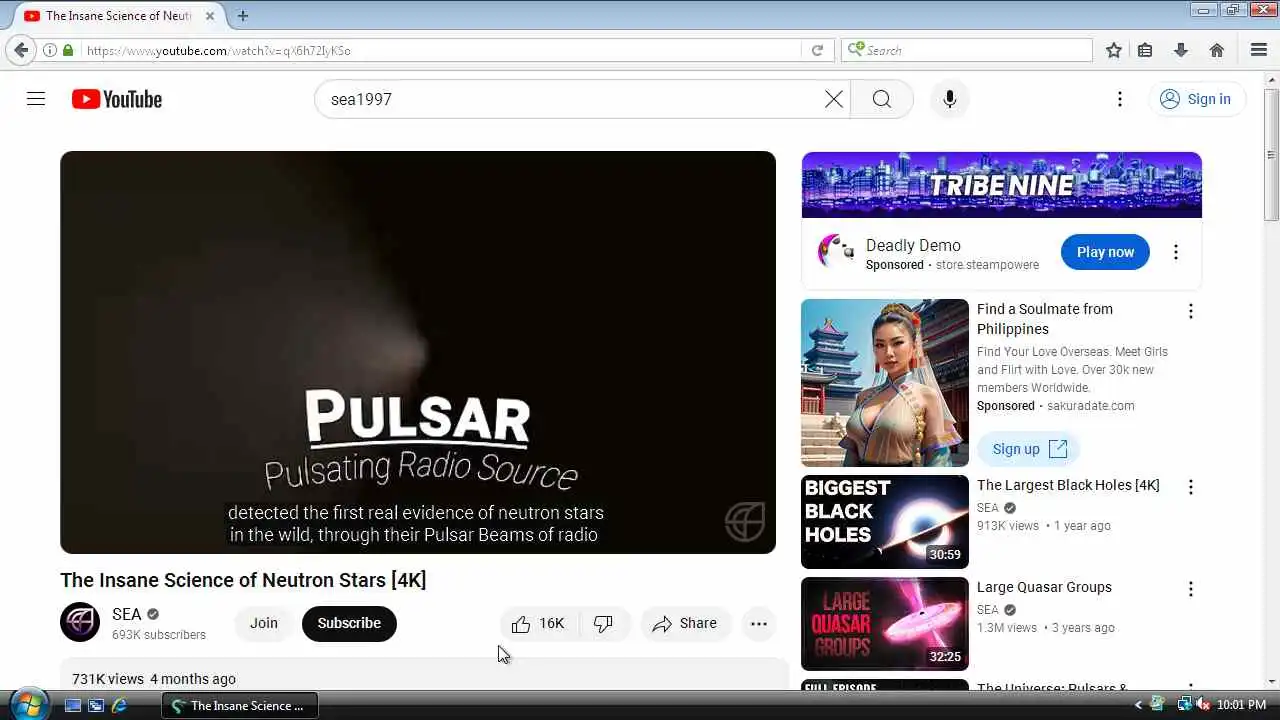Open the 10:01 PM taskbar clock
1280x720 pixels.
(x=1242, y=705)
